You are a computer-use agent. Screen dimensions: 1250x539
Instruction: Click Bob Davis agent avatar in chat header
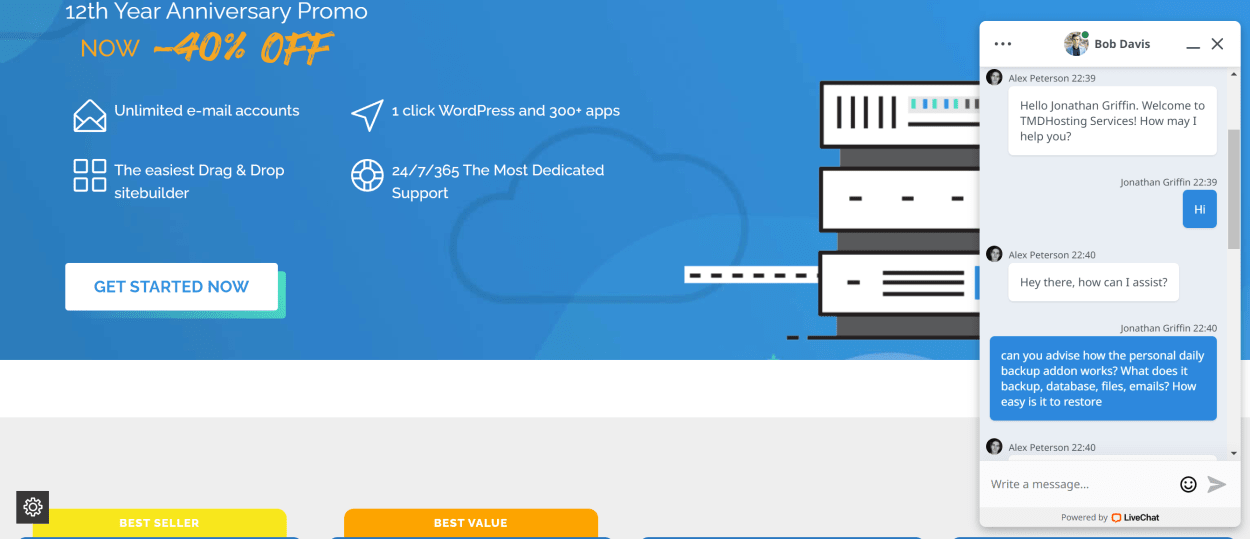click(x=1076, y=44)
